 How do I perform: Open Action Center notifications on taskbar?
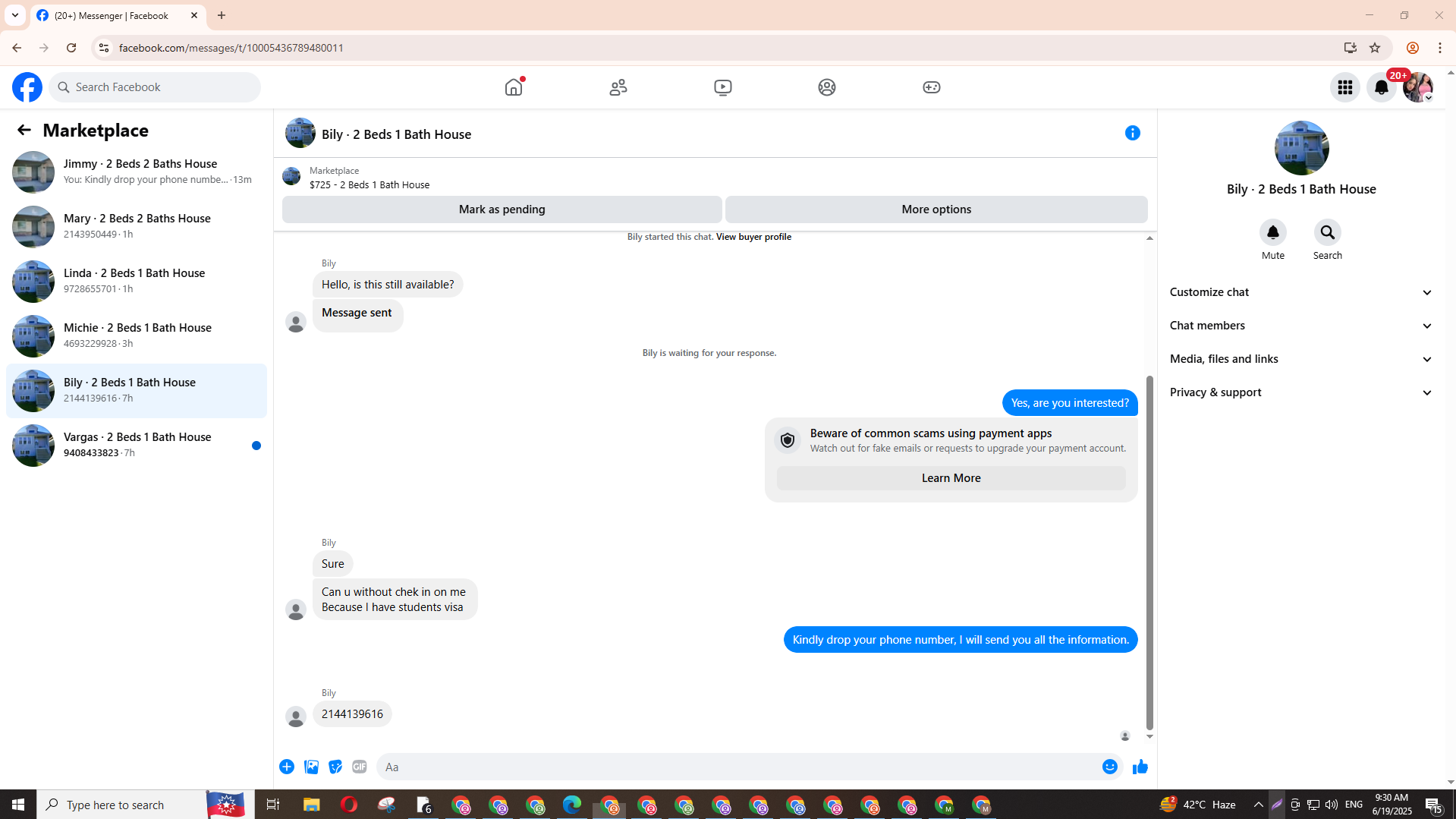1433,805
